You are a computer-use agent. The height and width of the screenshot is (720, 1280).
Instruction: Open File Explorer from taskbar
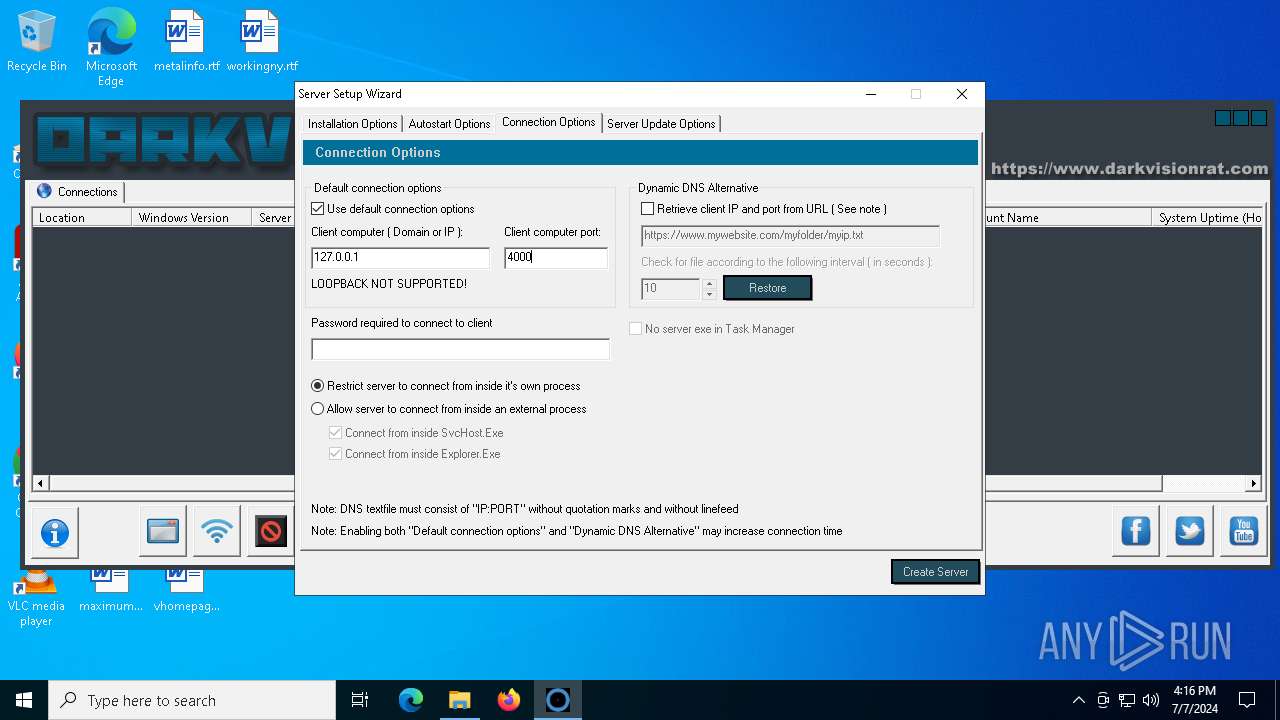(460, 700)
